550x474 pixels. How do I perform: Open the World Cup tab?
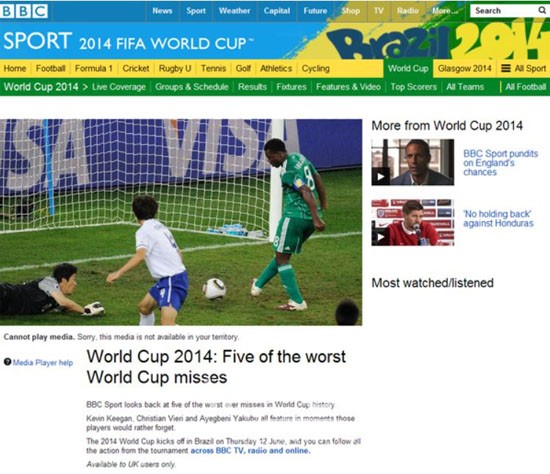click(x=408, y=68)
